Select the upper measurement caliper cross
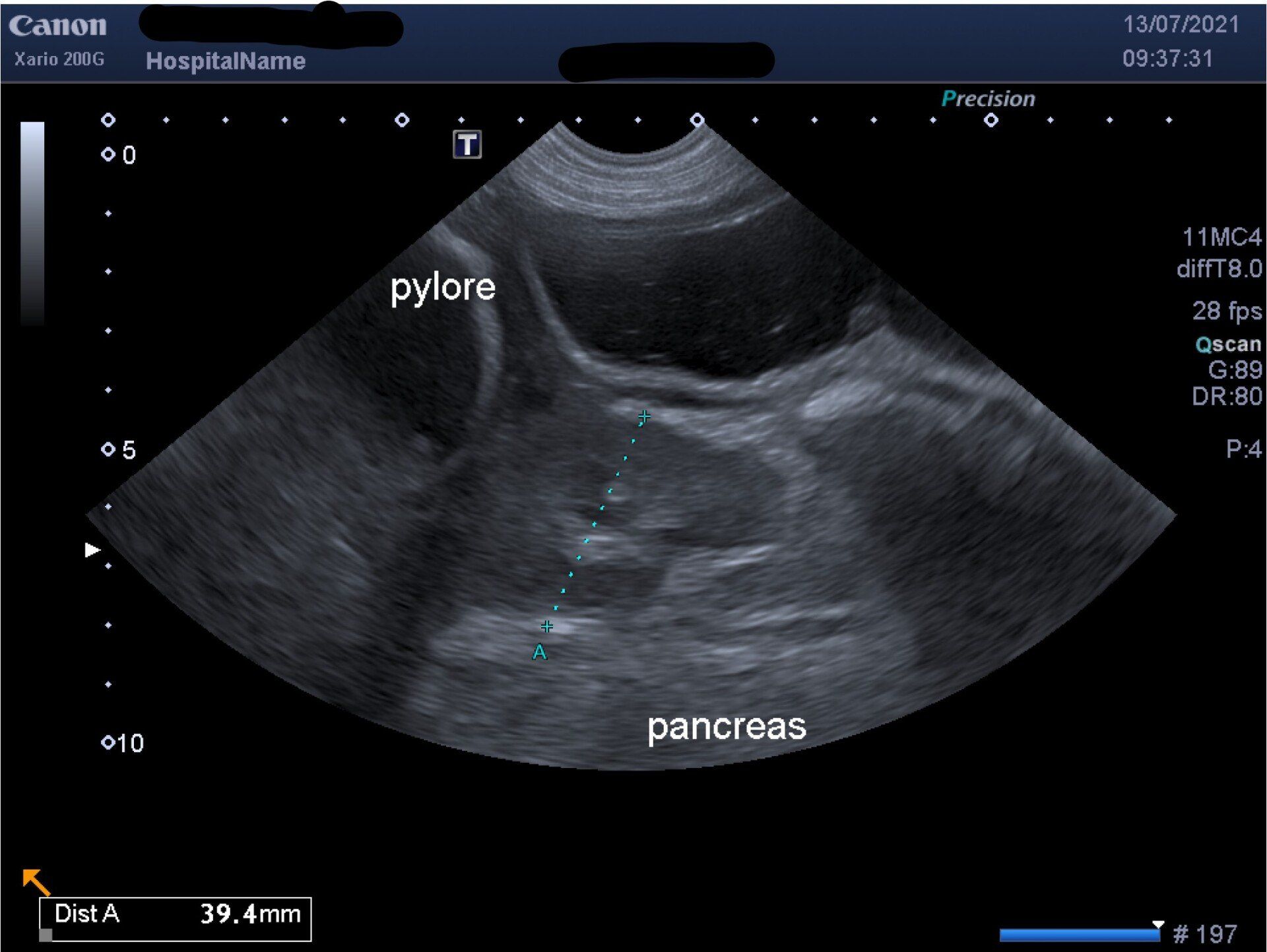The width and height of the screenshot is (1267, 952). click(644, 416)
